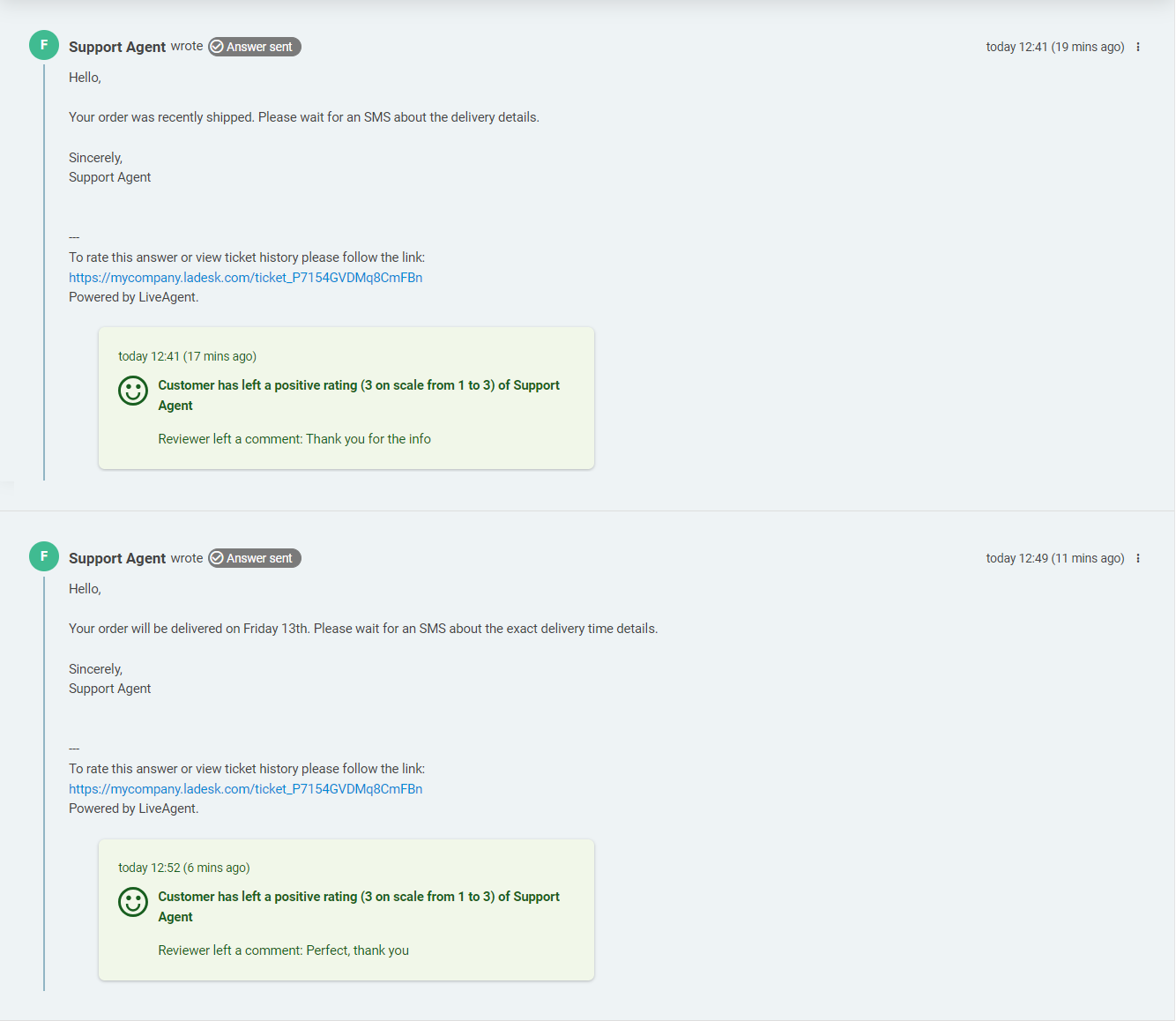
Task: Click the F avatar on the 12:41 message
Action: click(x=44, y=45)
